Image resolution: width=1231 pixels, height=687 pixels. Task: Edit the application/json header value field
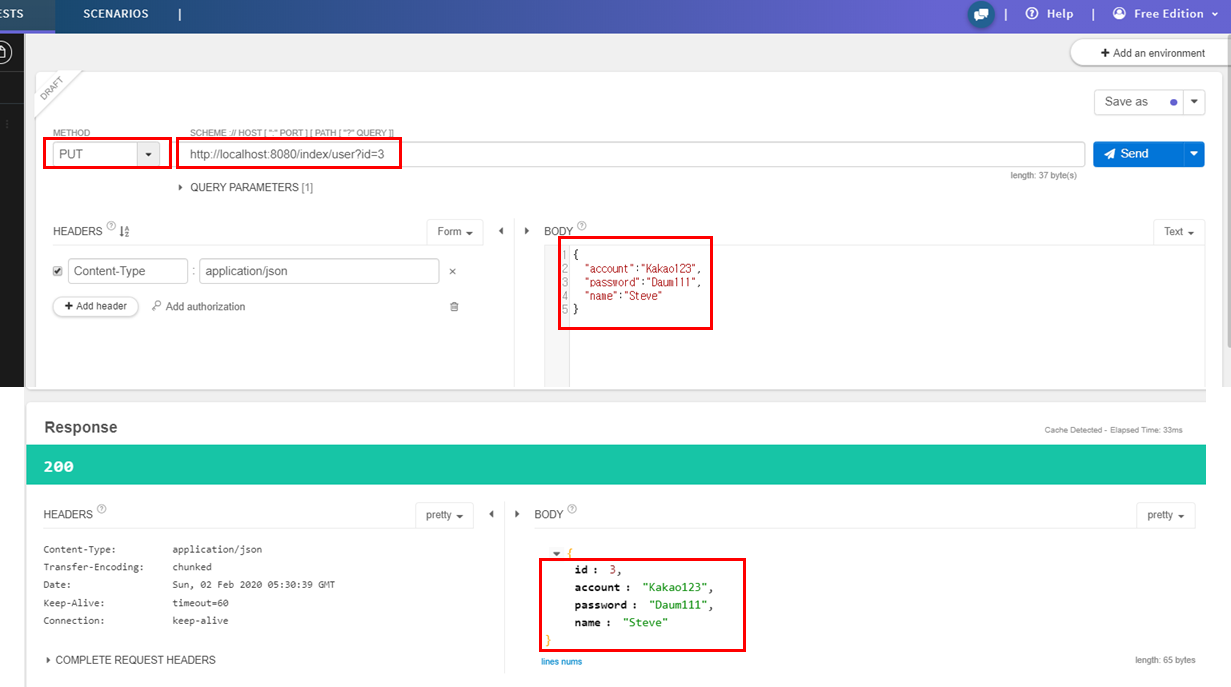coord(319,271)
